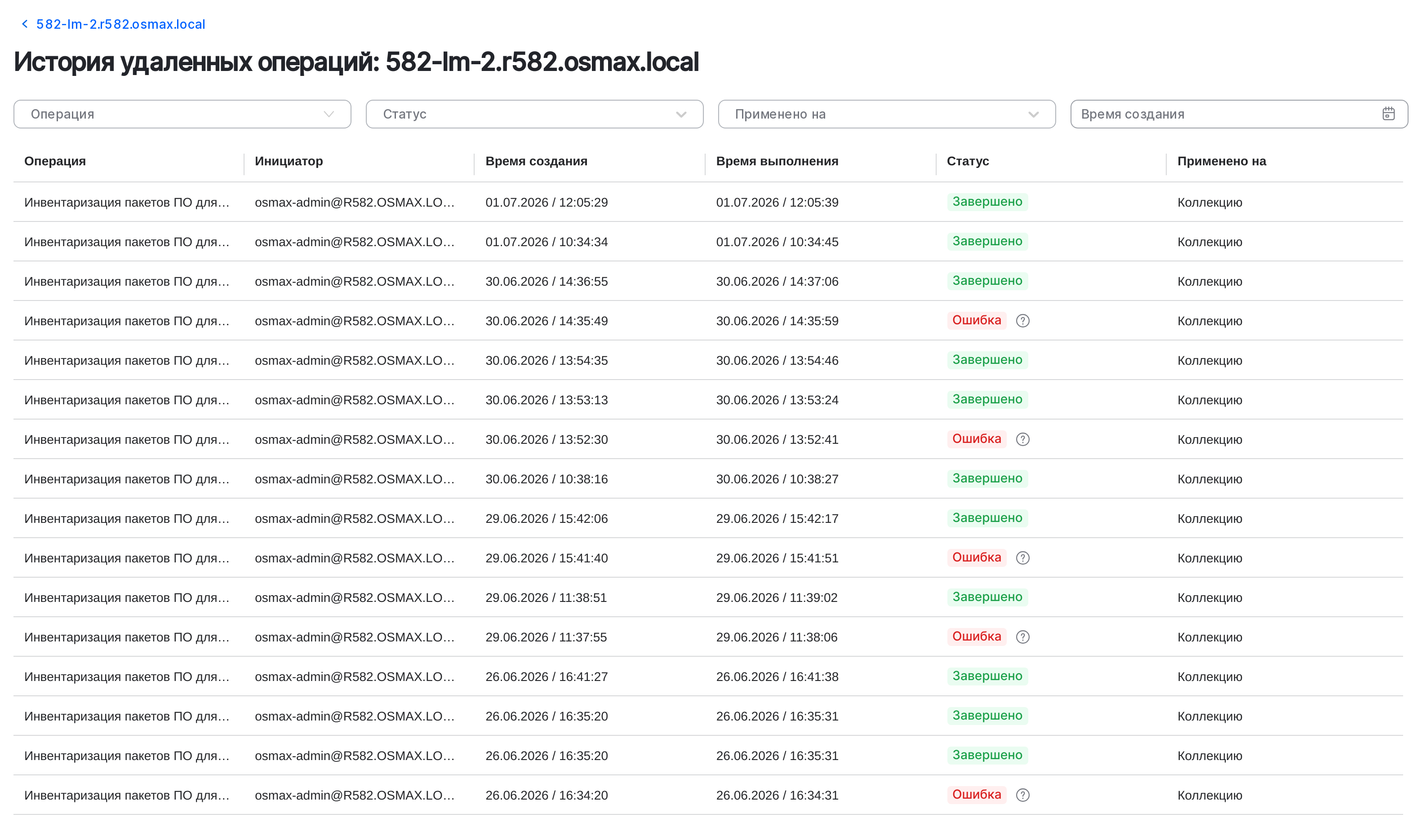Select creation time 30.06.2026 / 13:53:13
This screenshot has height=840, width=1422.
pyautogui.click(x=547, y=400)
